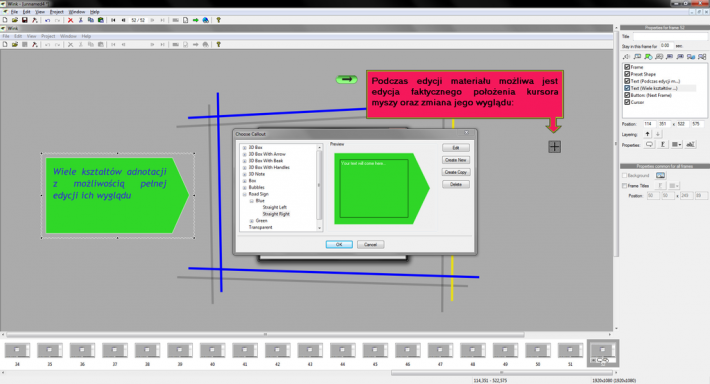Click OK in Choose Callout dialog
The image size is (710, 384).
[x=339, y=245]
